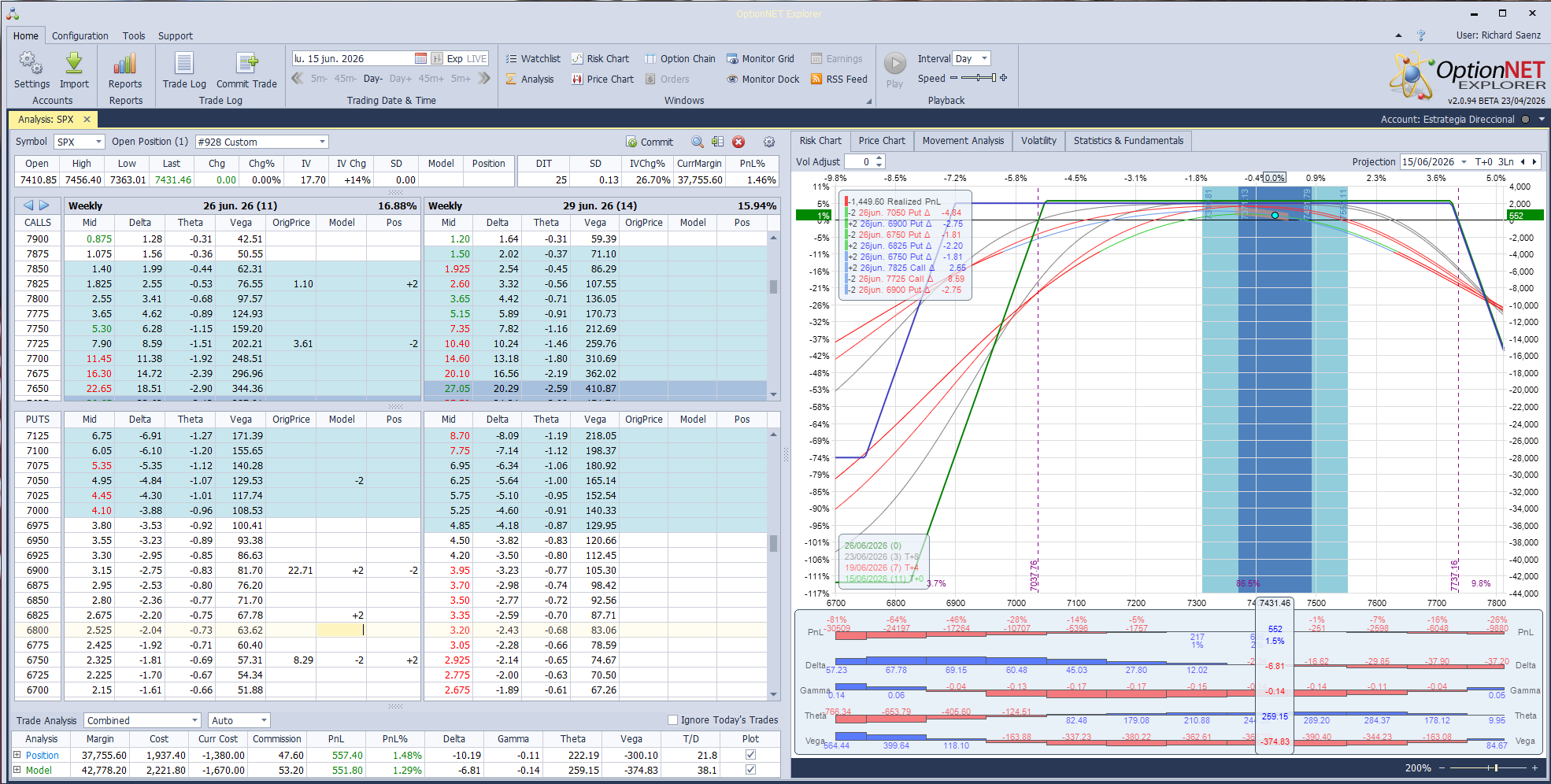Click the magnifier search icon beside Commit

click(x=698, y=142)
